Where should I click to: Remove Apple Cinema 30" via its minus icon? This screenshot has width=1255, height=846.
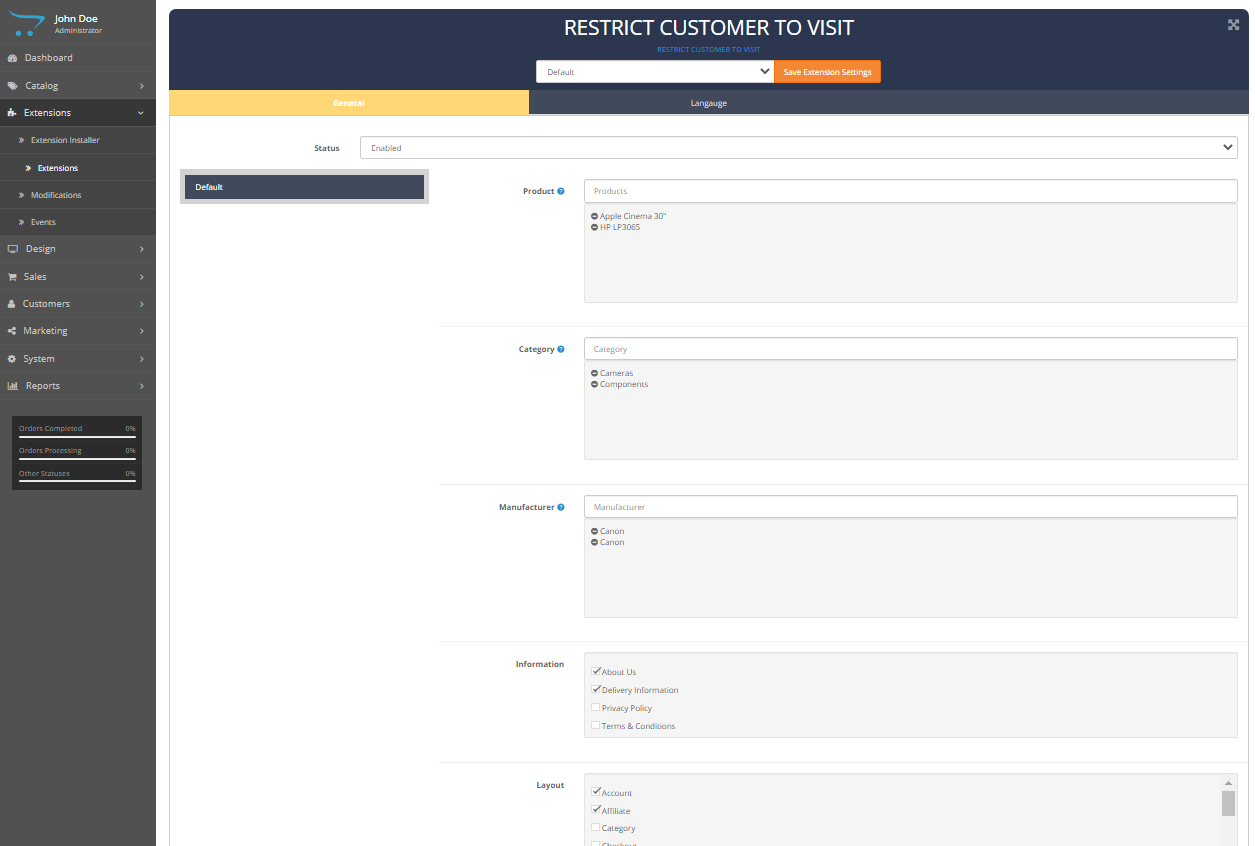[595, 216]
